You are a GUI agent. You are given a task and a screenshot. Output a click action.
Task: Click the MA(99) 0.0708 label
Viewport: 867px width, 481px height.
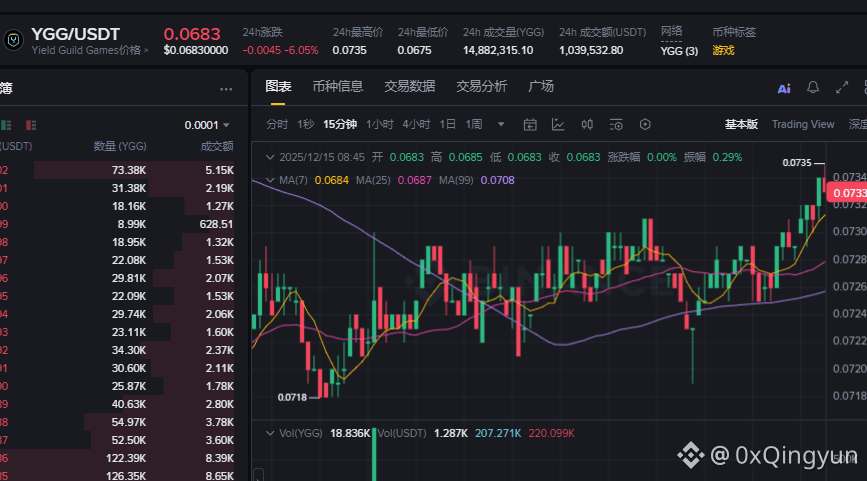477,180
